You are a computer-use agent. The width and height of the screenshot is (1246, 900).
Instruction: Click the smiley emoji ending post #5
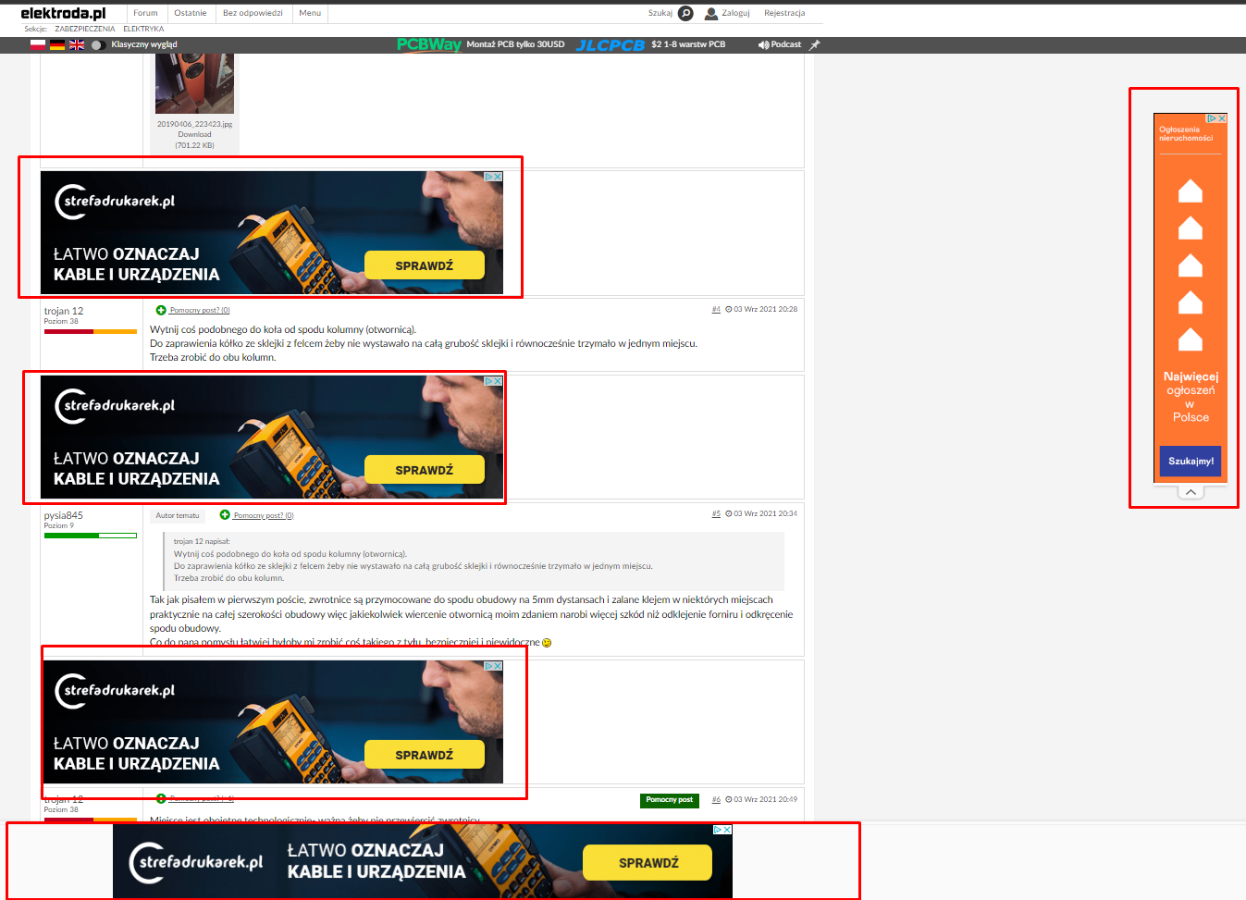point(546,643)
